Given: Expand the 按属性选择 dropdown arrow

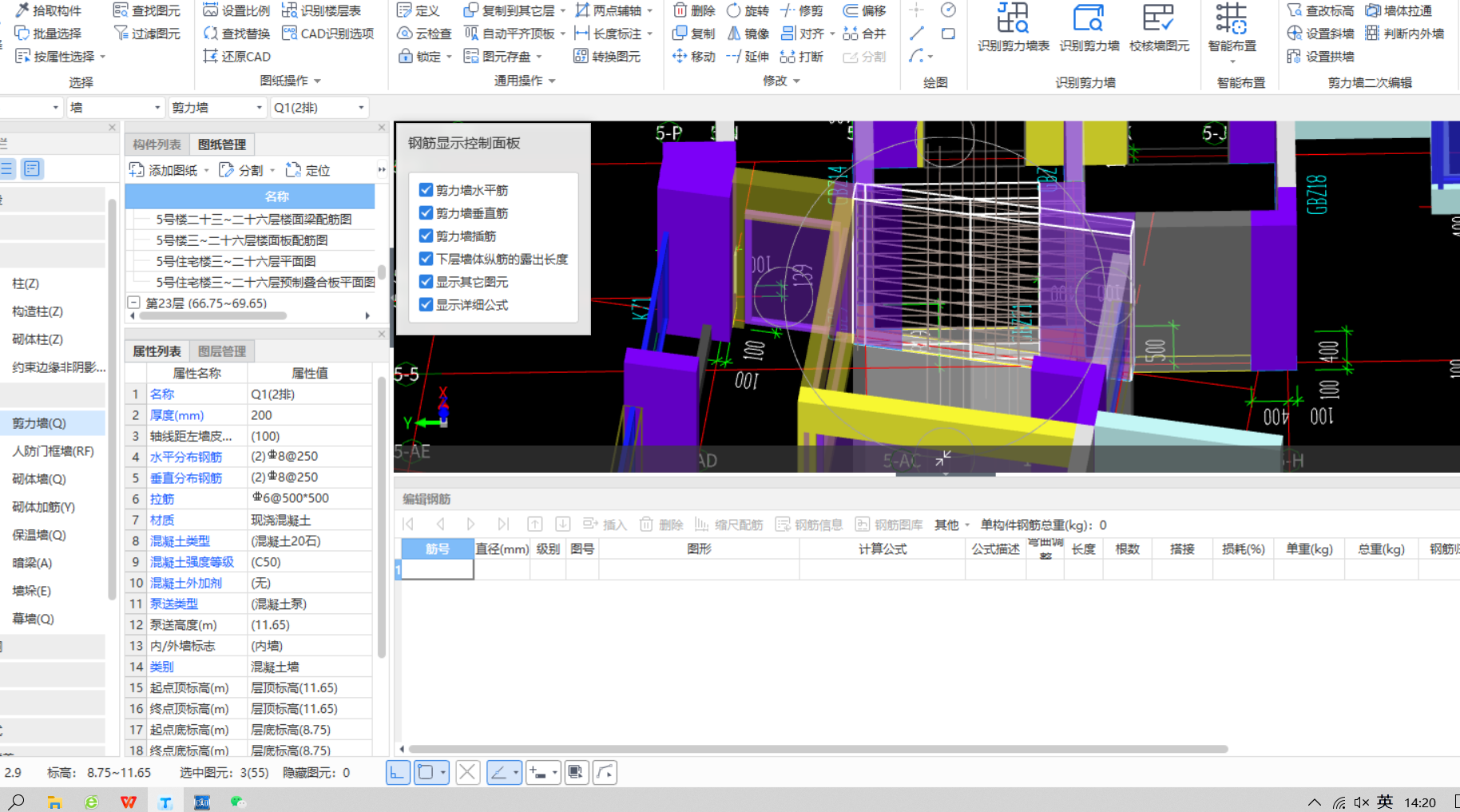Looking at the screenshot, I should point(103,57).
